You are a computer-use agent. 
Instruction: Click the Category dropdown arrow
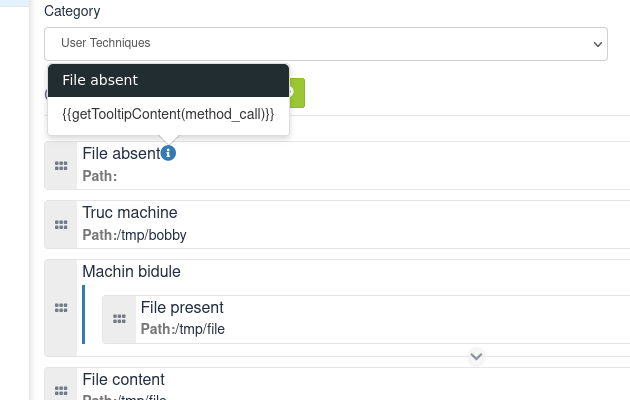tap(598, 44)
